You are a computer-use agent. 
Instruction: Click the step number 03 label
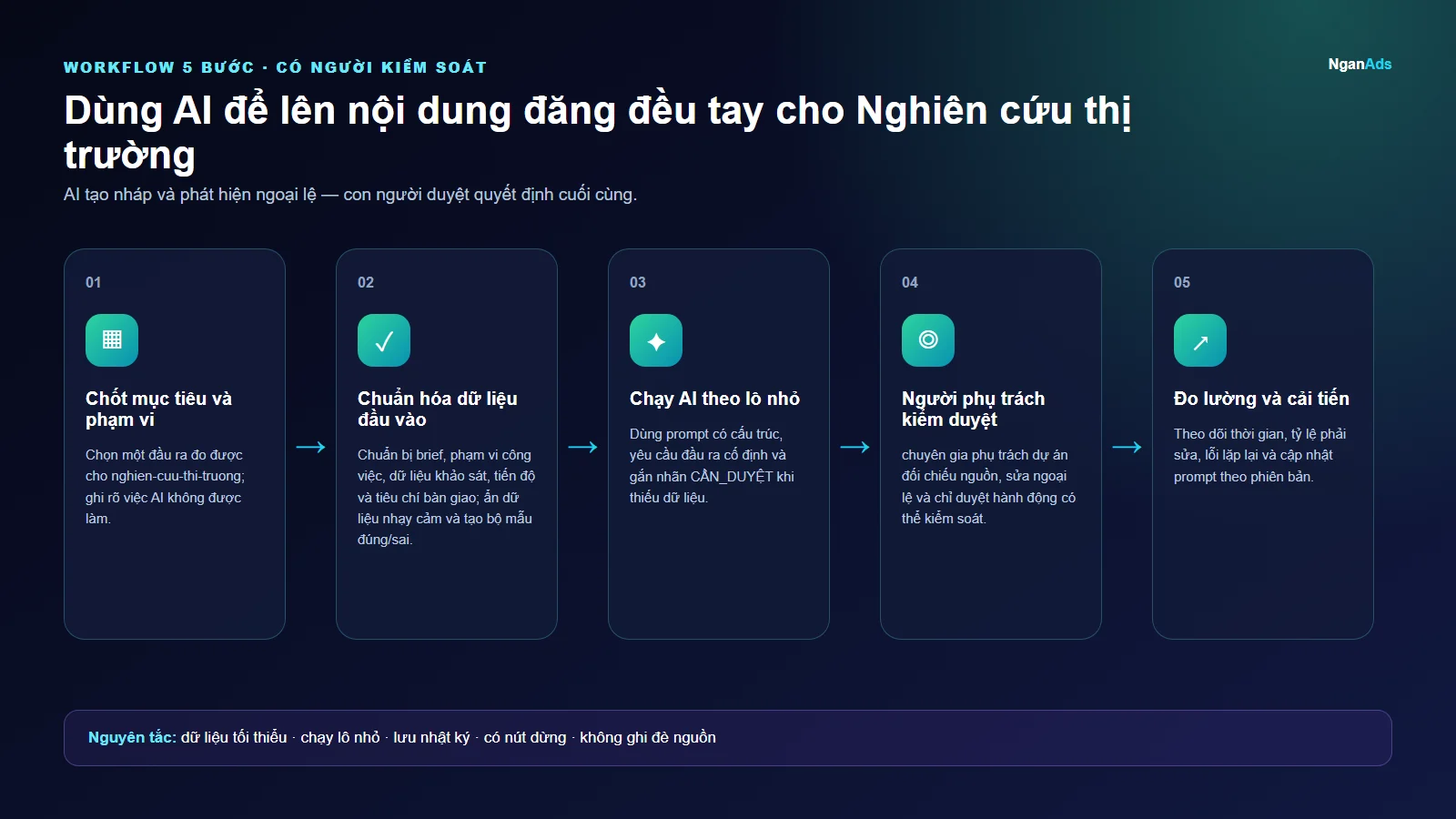[x=638, y=282]
